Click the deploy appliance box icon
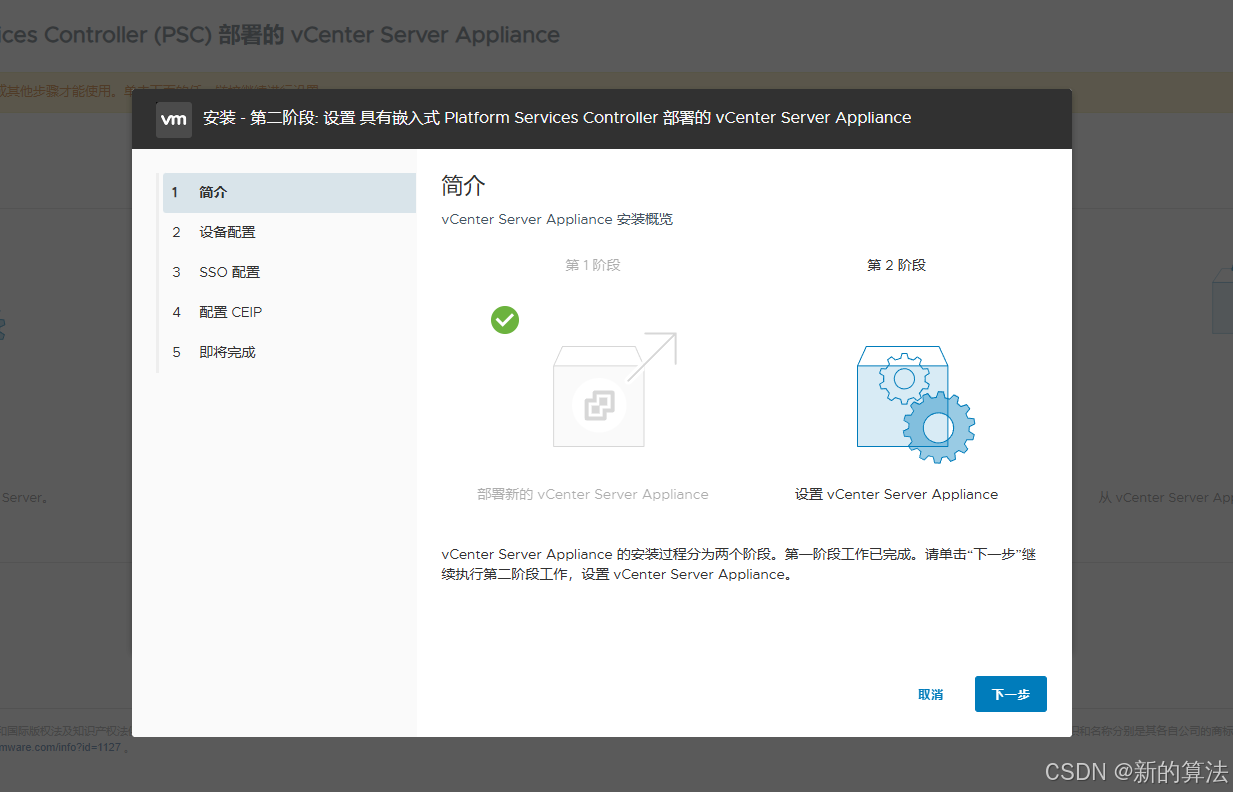Screen dimensions: 1233x792 click(x=614, y=390)
